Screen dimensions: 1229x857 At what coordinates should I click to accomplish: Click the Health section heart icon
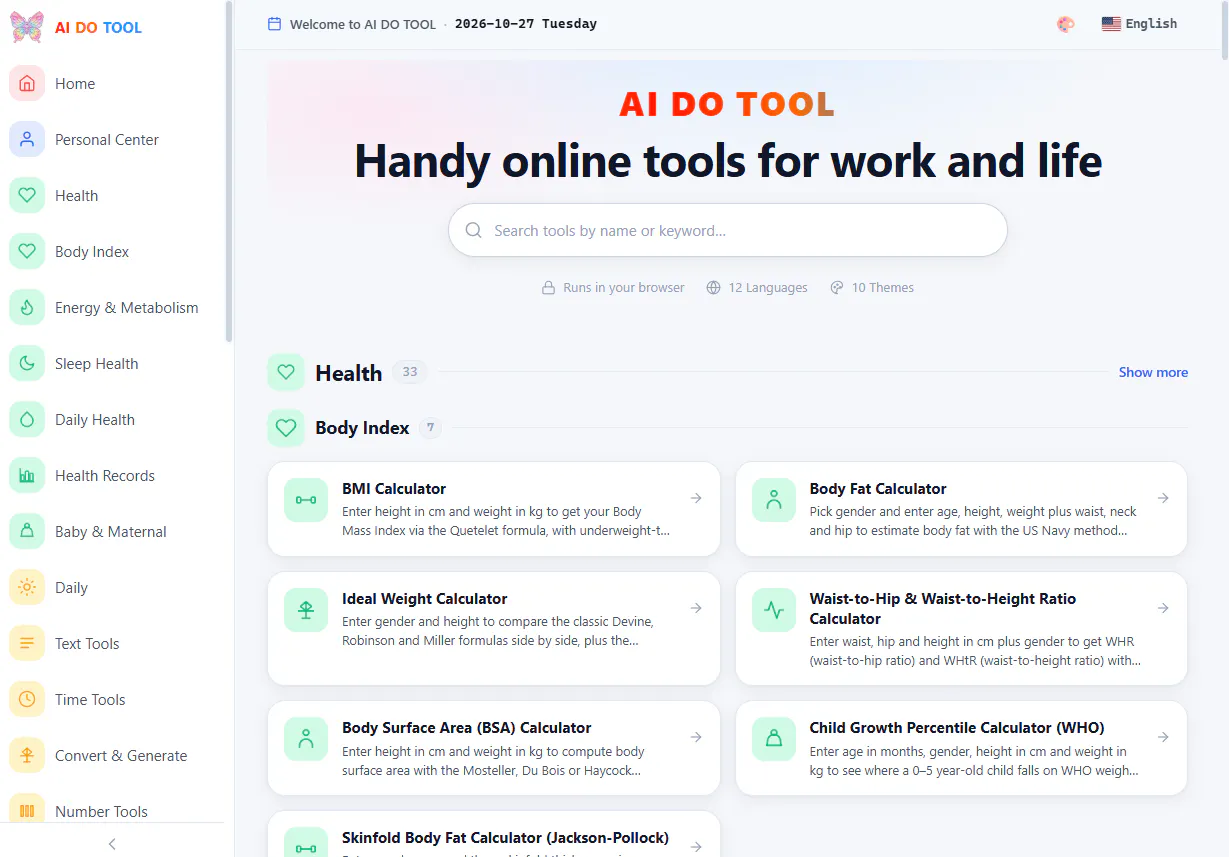coord(286,372)
